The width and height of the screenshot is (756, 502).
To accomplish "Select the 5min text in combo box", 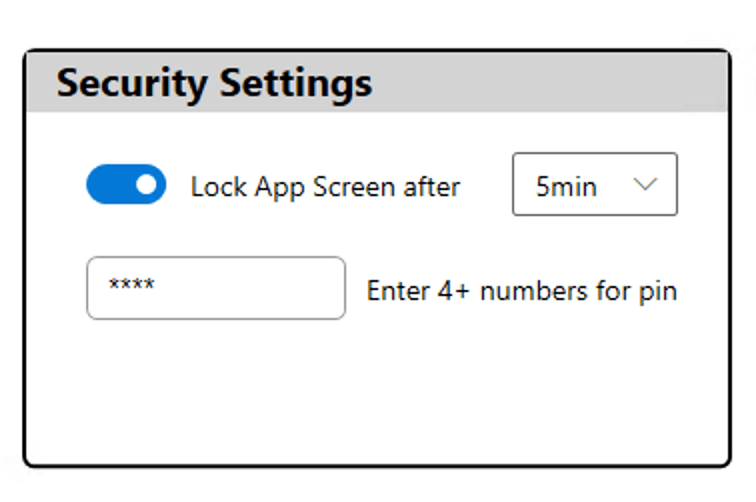I will [566, 187].
